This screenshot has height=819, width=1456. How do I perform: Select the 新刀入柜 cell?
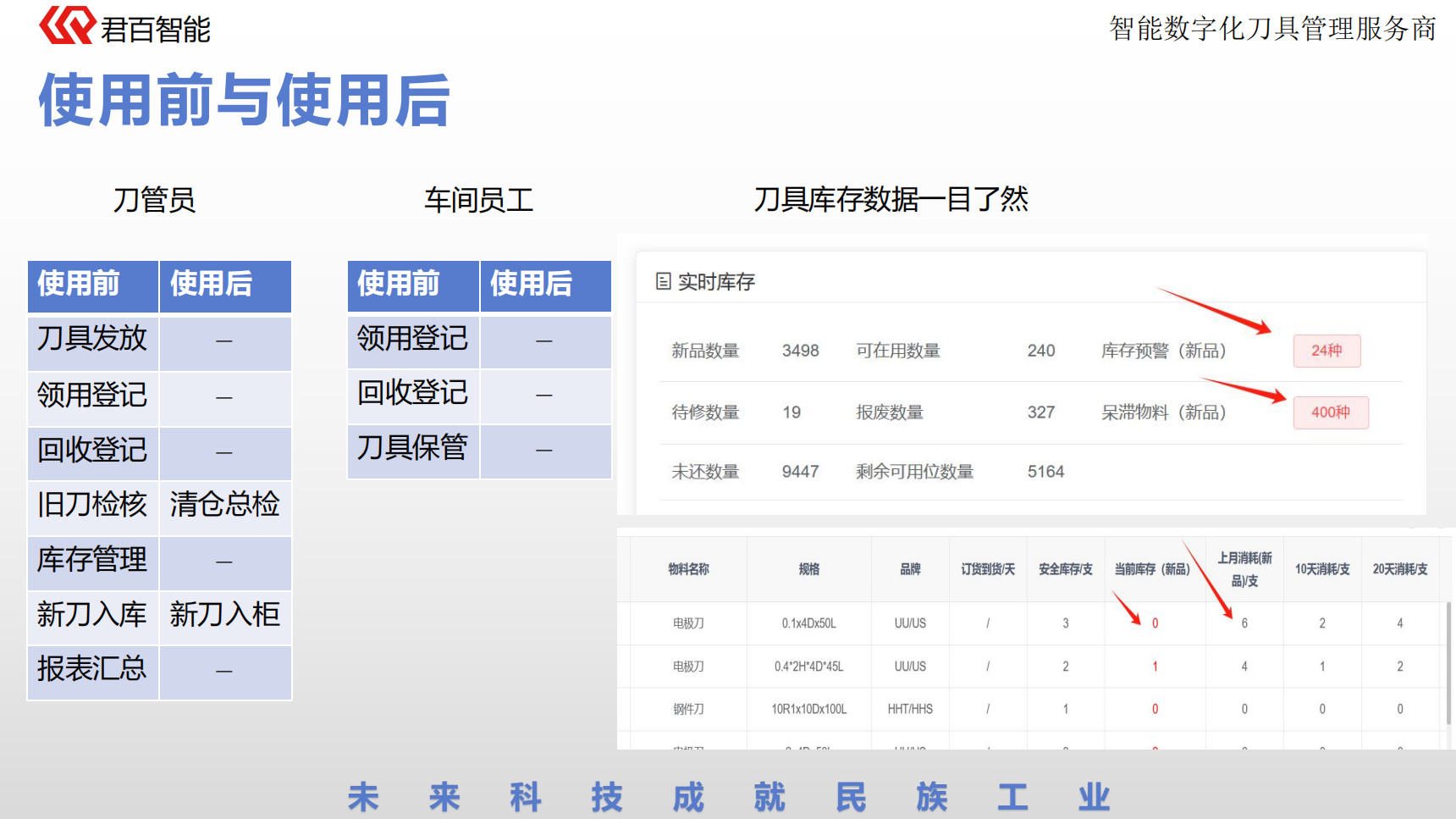[224, 615]
